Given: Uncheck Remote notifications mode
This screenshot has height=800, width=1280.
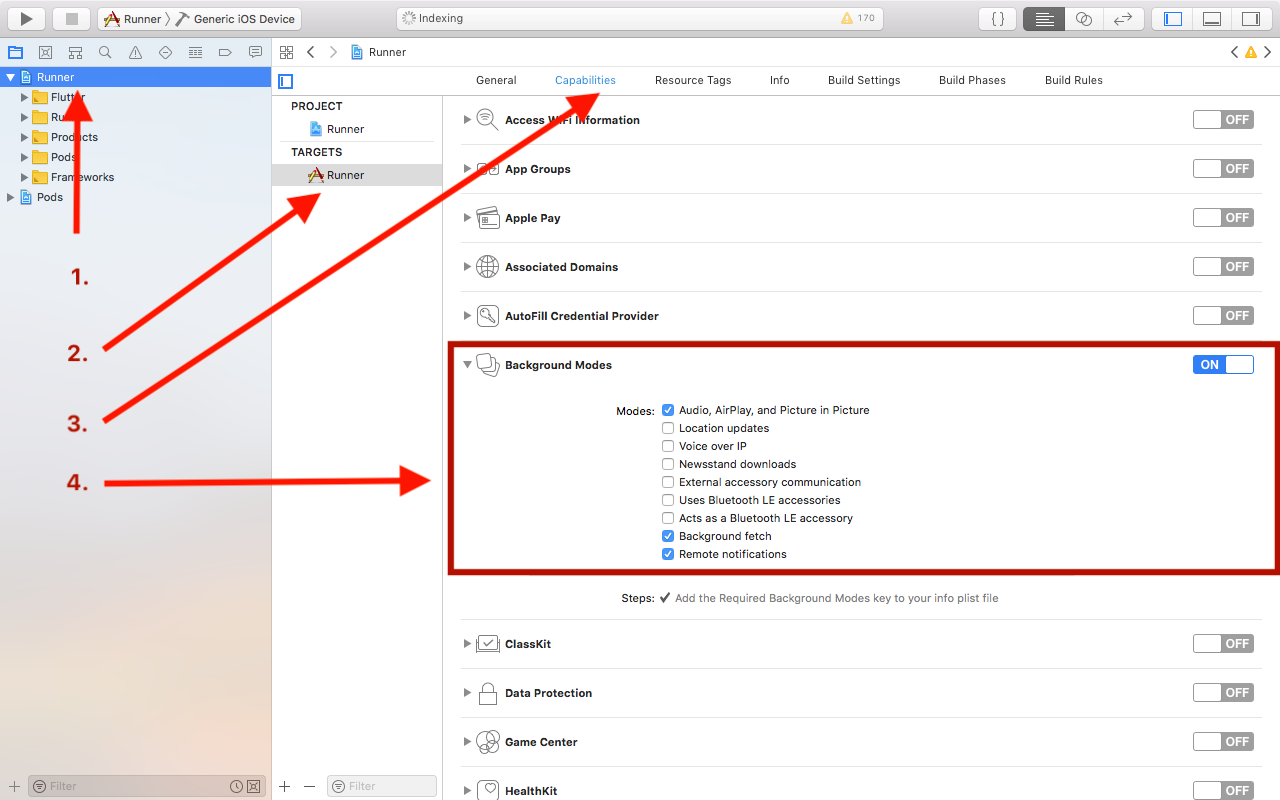Looking at the screenshot, I should (668, 554).
